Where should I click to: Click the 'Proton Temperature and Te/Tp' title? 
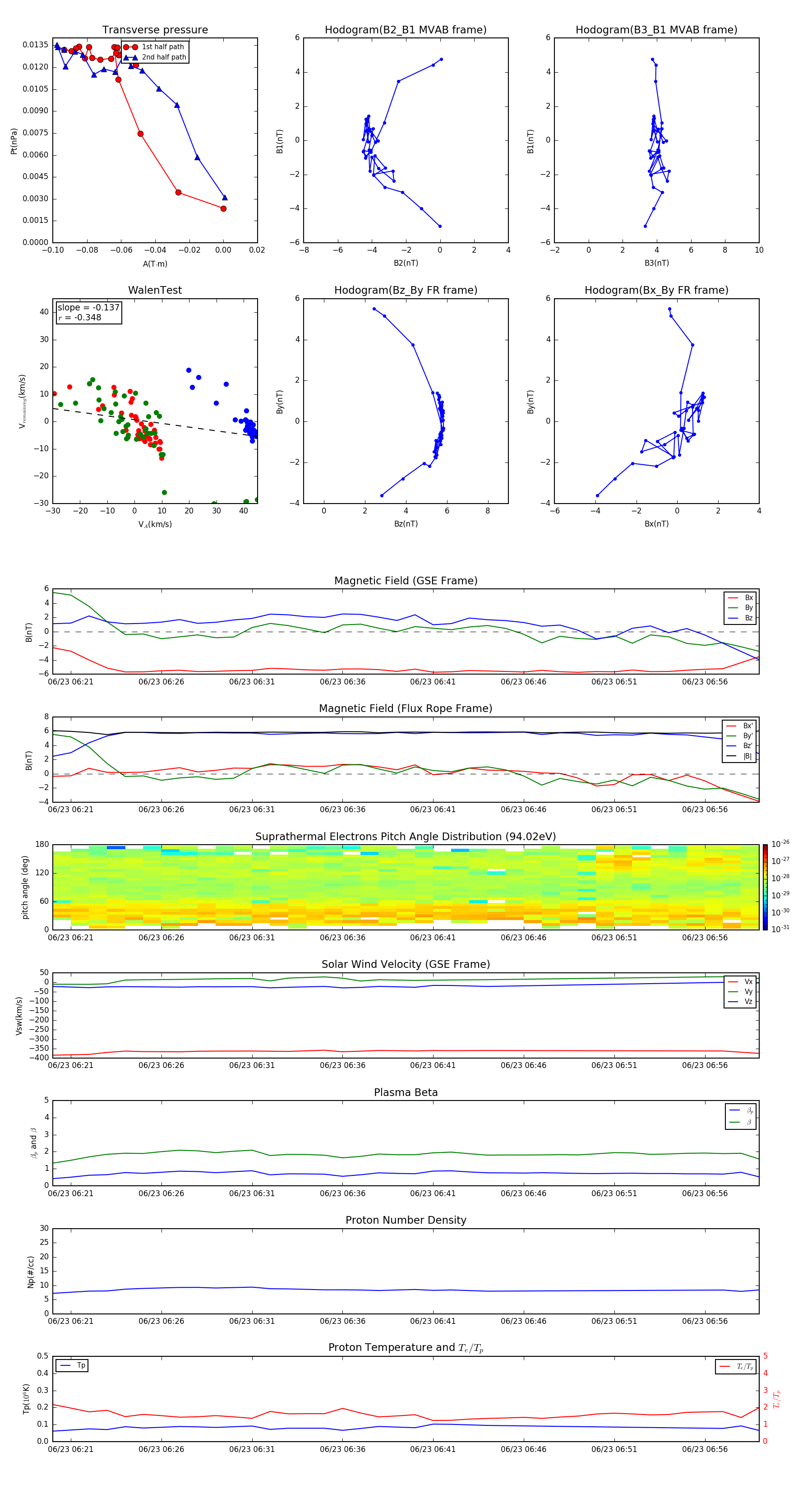[406, 1348]
